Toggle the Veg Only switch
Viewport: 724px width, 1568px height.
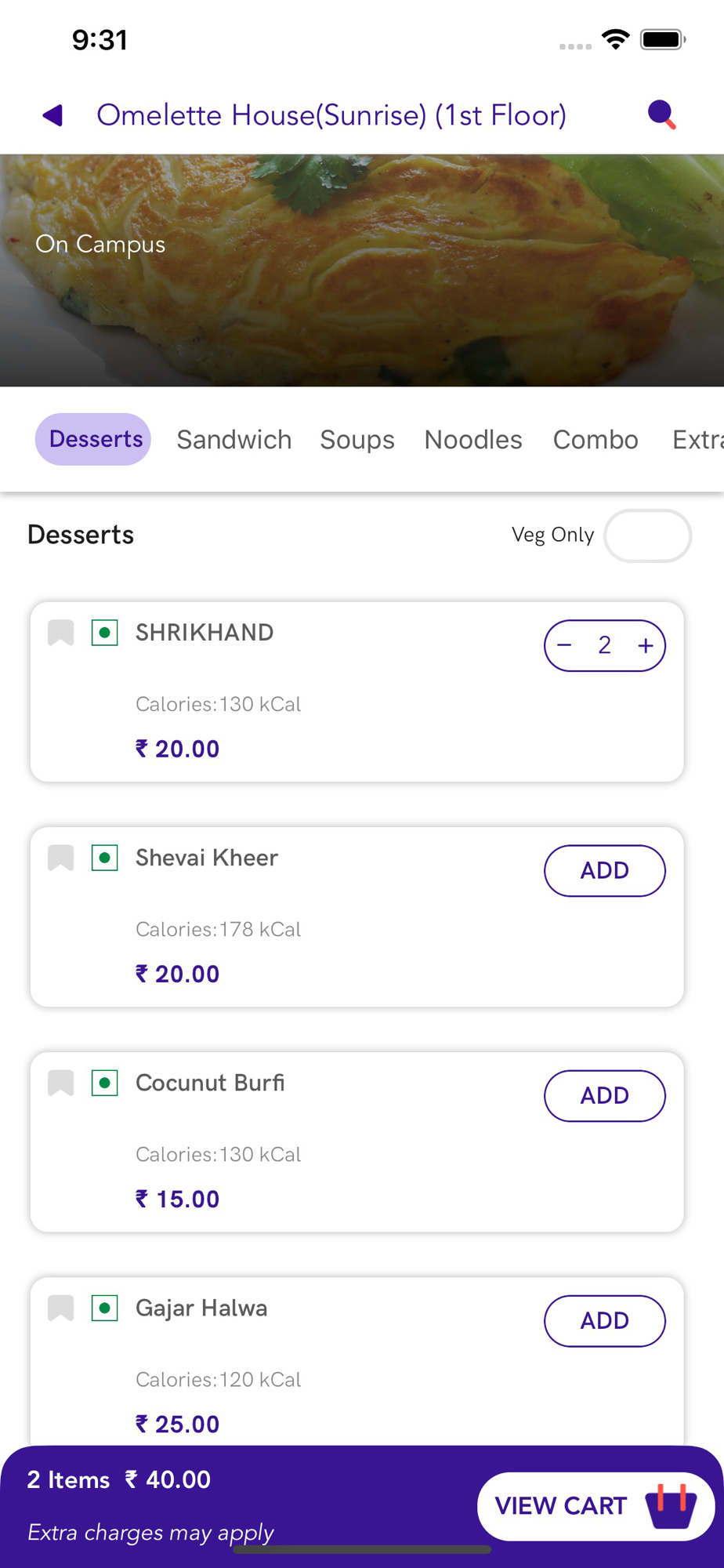(x=647, y=535)
